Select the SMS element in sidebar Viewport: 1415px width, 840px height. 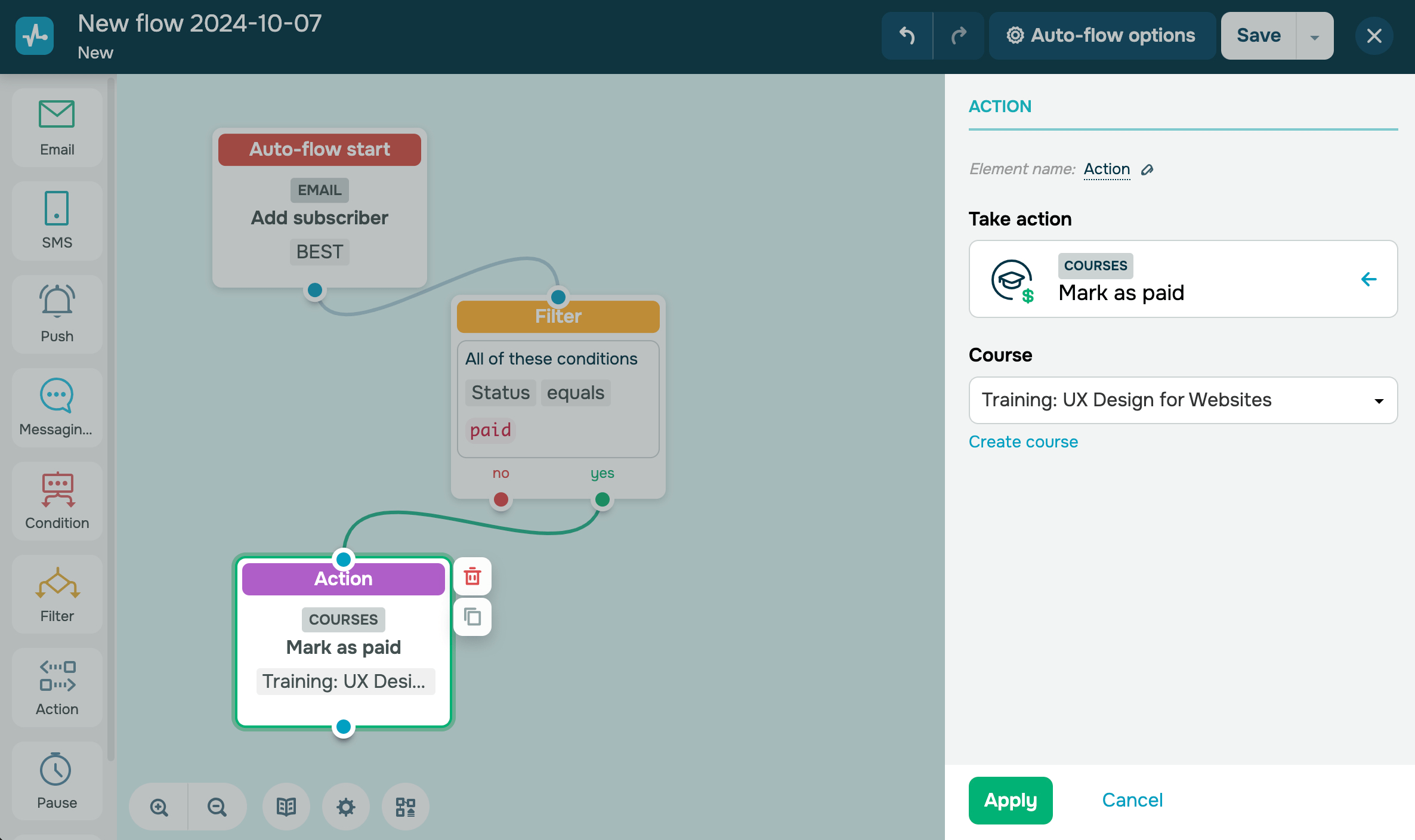[x=57, y=220]
